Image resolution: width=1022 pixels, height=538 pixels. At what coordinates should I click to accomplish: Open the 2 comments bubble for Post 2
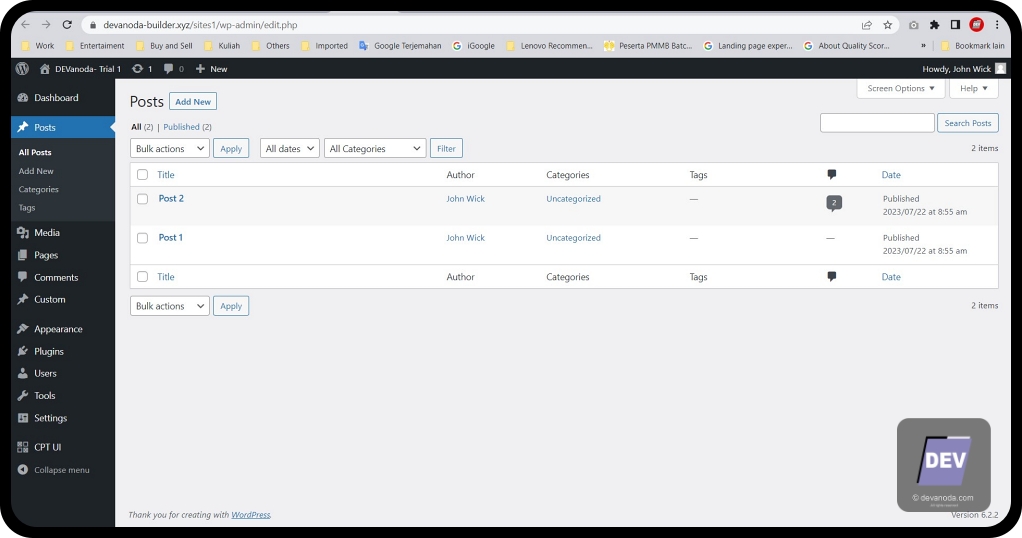(834, 203)
